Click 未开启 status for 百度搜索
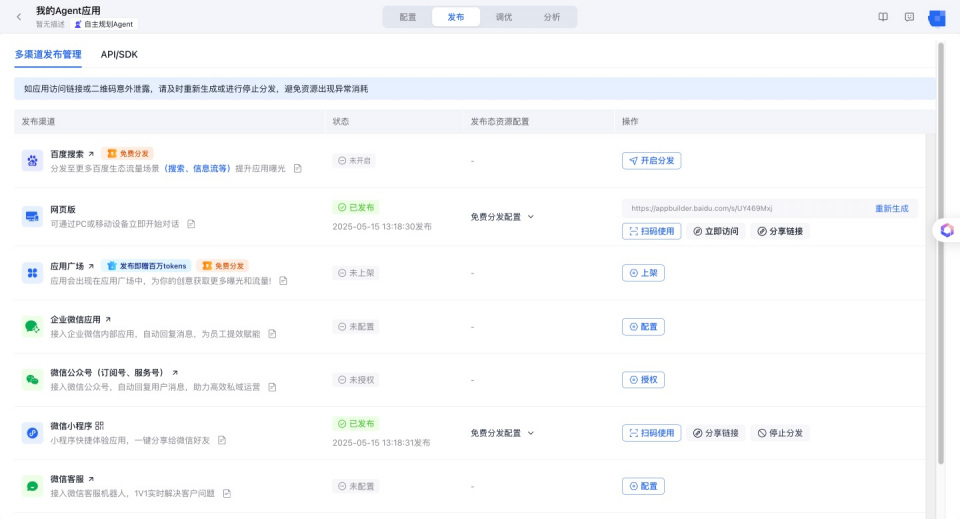 click(354, 161)
